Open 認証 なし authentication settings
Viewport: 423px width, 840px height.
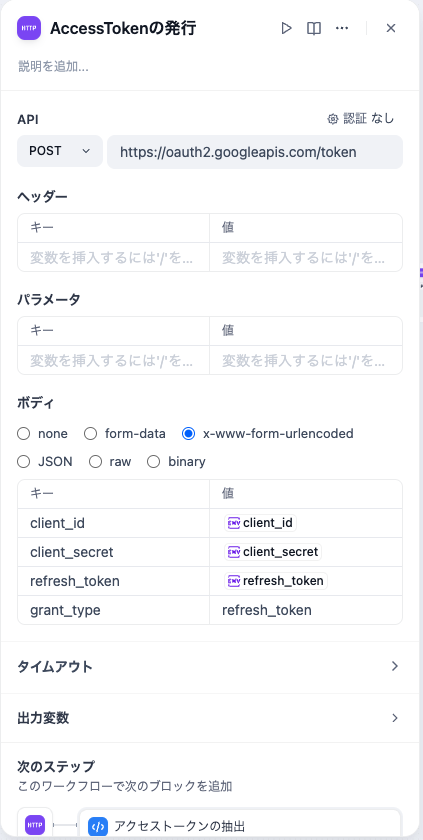tap(360, 119)
